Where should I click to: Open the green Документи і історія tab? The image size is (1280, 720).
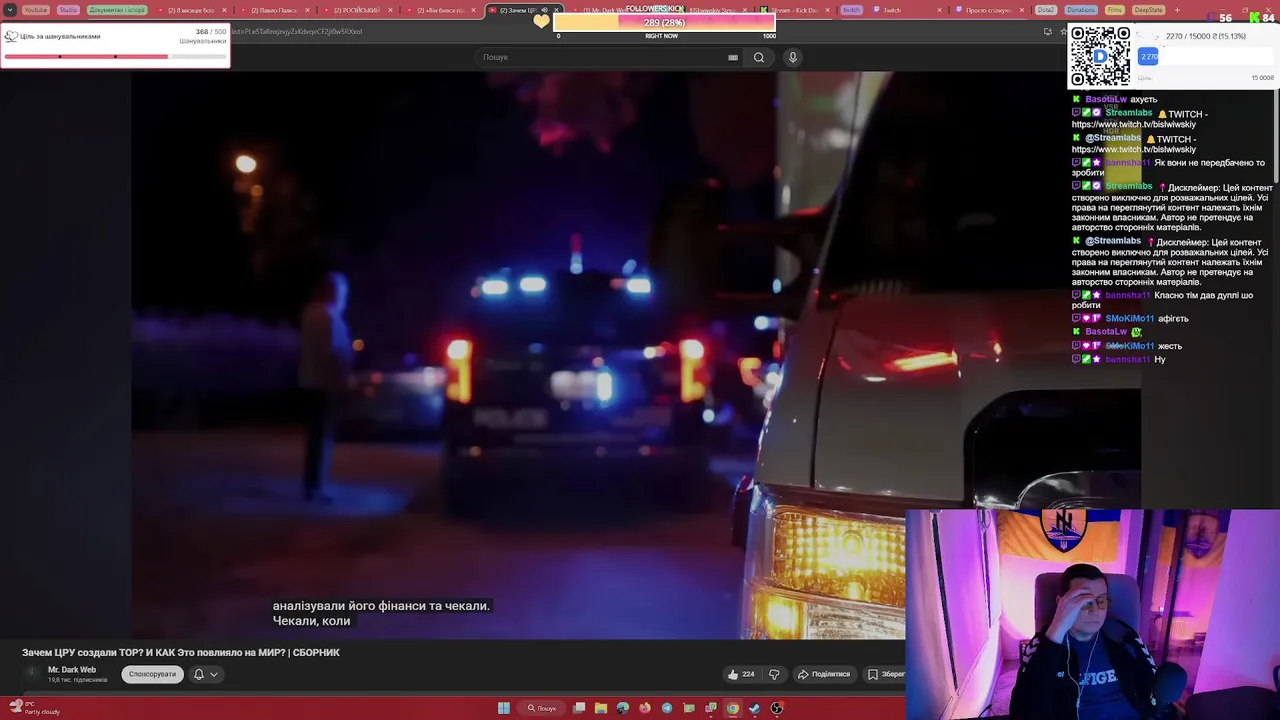tap(117, 10)
